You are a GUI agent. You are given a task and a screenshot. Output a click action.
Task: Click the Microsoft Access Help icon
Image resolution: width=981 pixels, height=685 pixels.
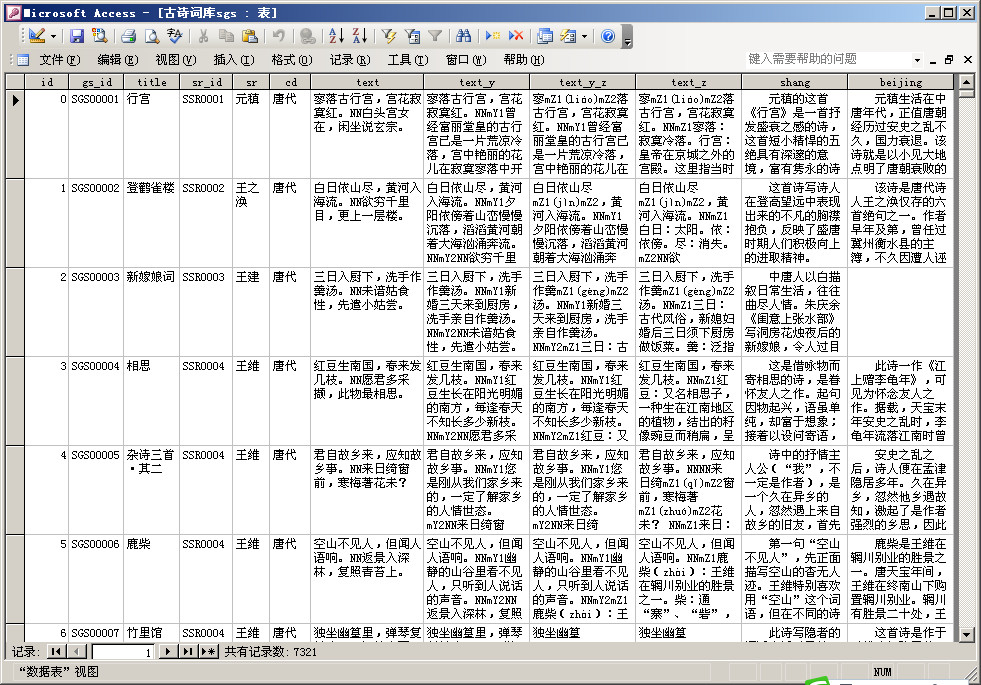pos(607,36)
